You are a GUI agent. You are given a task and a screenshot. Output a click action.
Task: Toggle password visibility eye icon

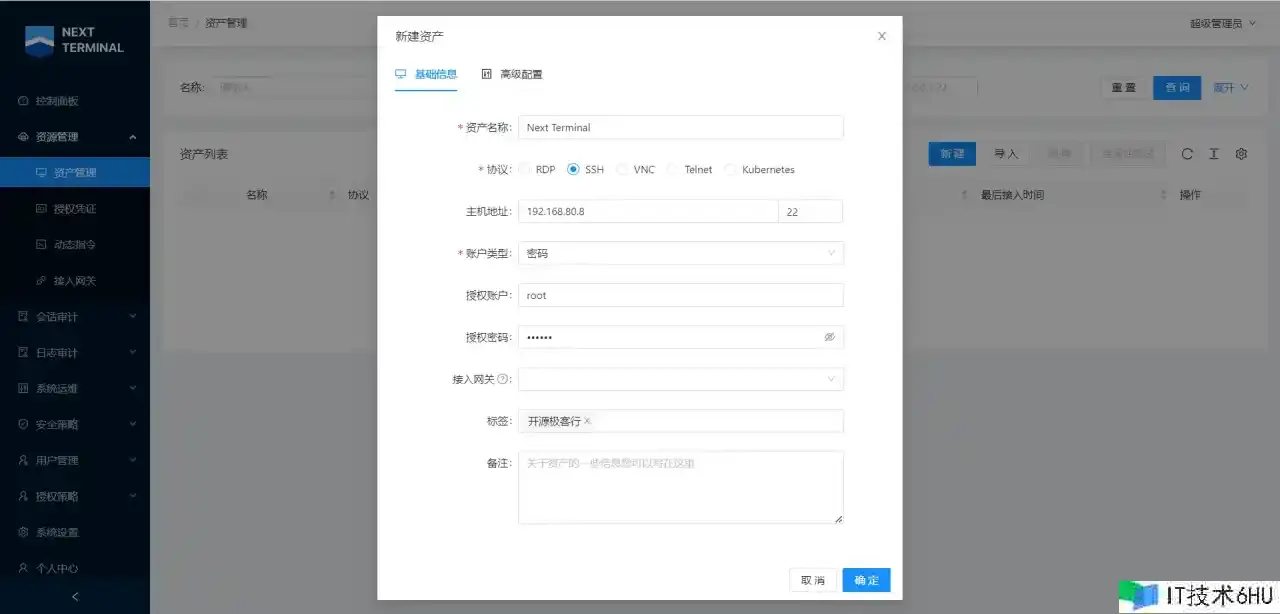(x=829, y=338)
